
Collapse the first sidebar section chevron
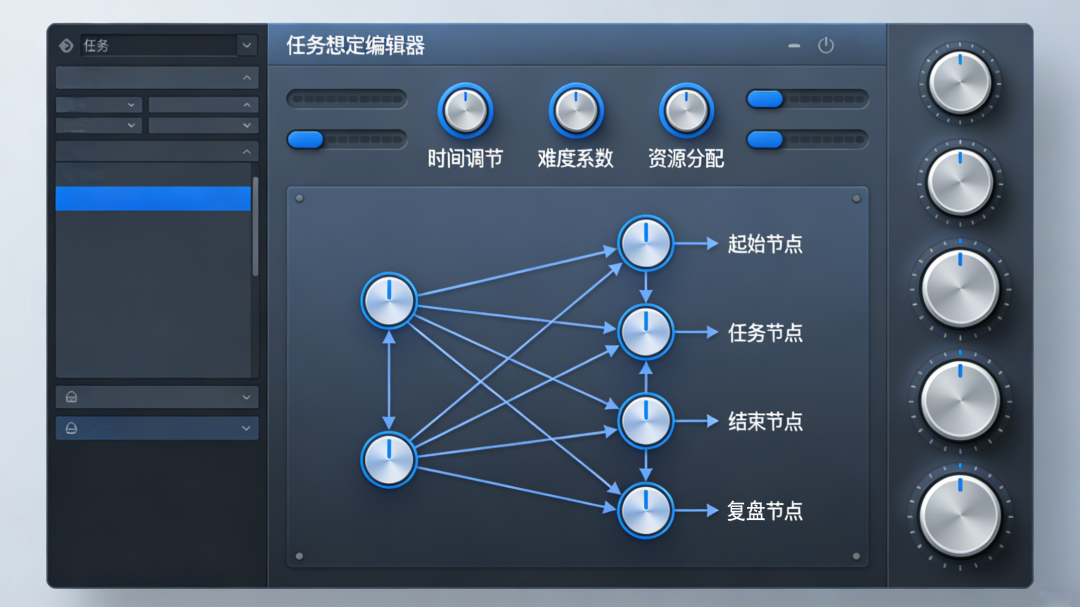point(247,78)
